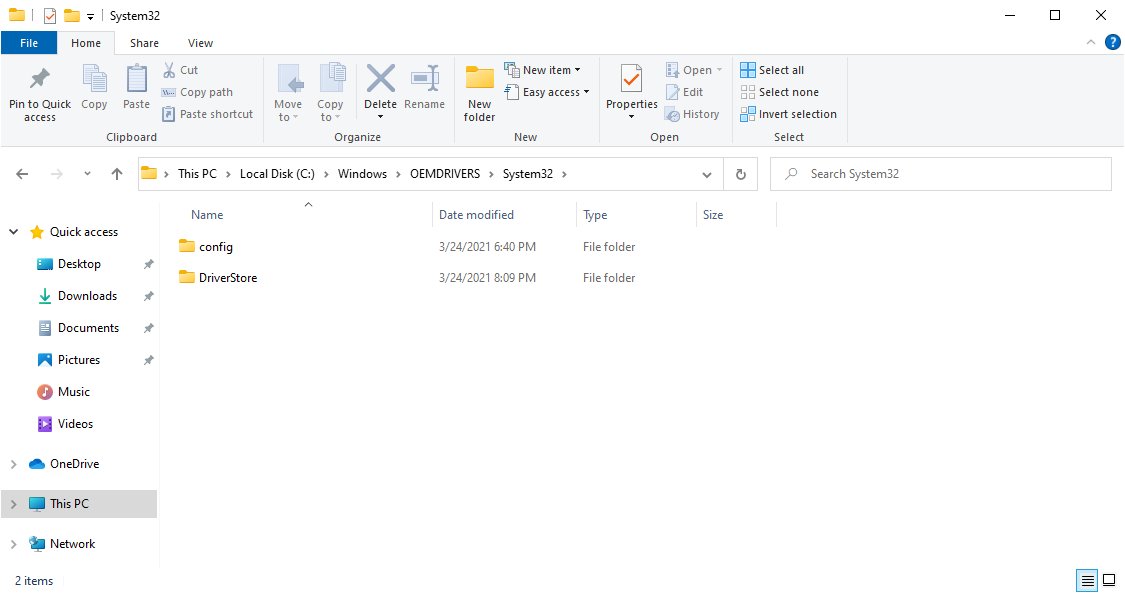Click the Copy ribbon button

pyautogui.click(x=94, y=87)
